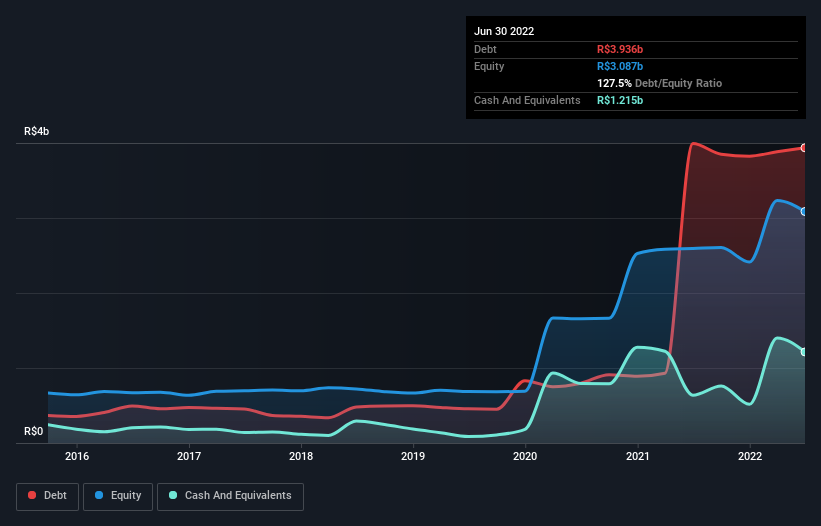Click the red Debt legend dot
This screenshot has height=526, width=821.
point(32,495)
